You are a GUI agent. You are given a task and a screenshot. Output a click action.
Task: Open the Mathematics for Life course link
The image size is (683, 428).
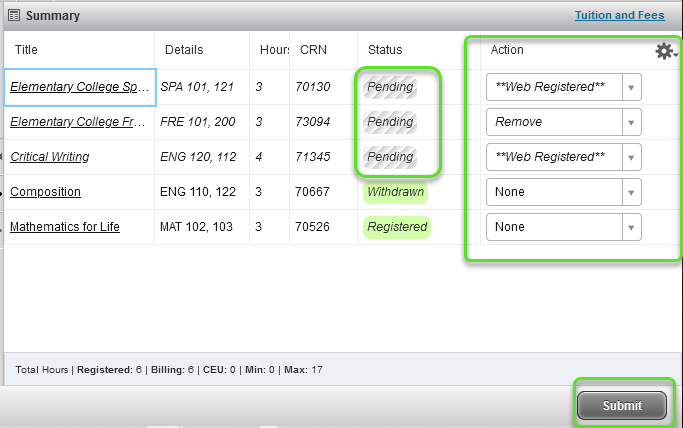[x=65, y=226]
